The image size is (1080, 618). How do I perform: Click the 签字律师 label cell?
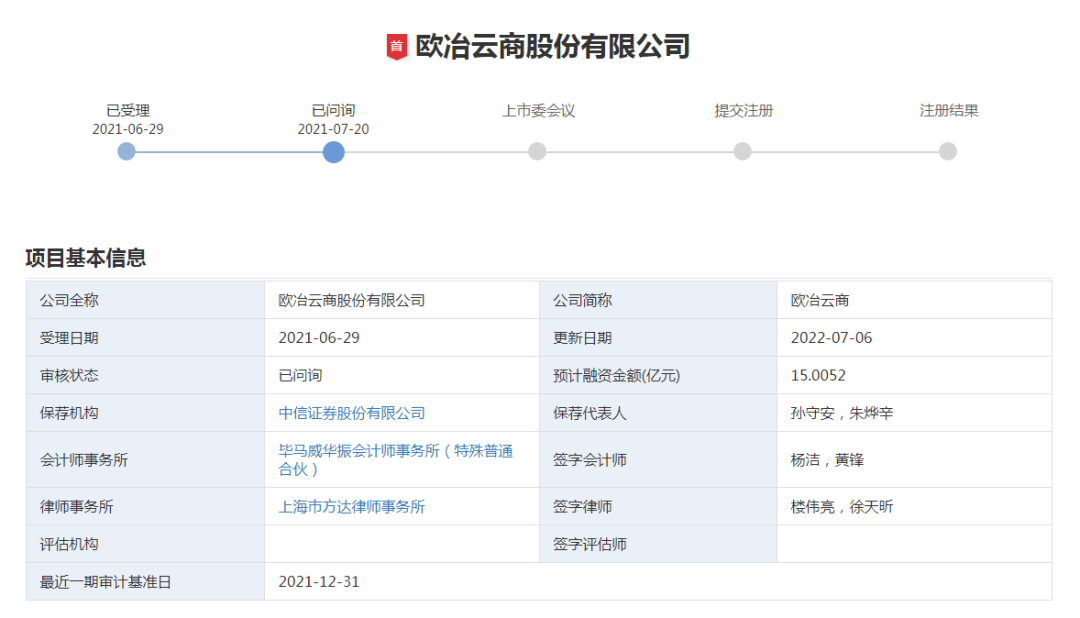[x=658, y=507]
